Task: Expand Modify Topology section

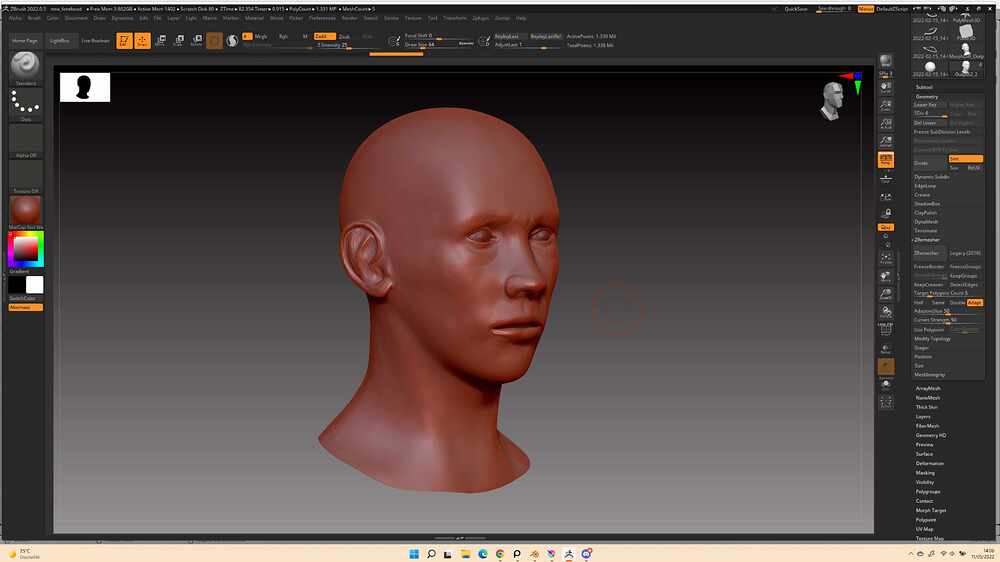Action: 932,339
